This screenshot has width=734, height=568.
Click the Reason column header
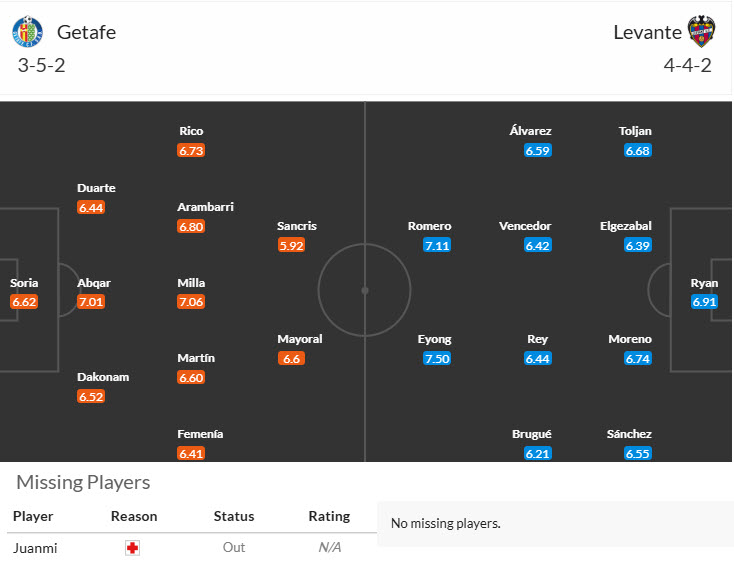point(134,517)
